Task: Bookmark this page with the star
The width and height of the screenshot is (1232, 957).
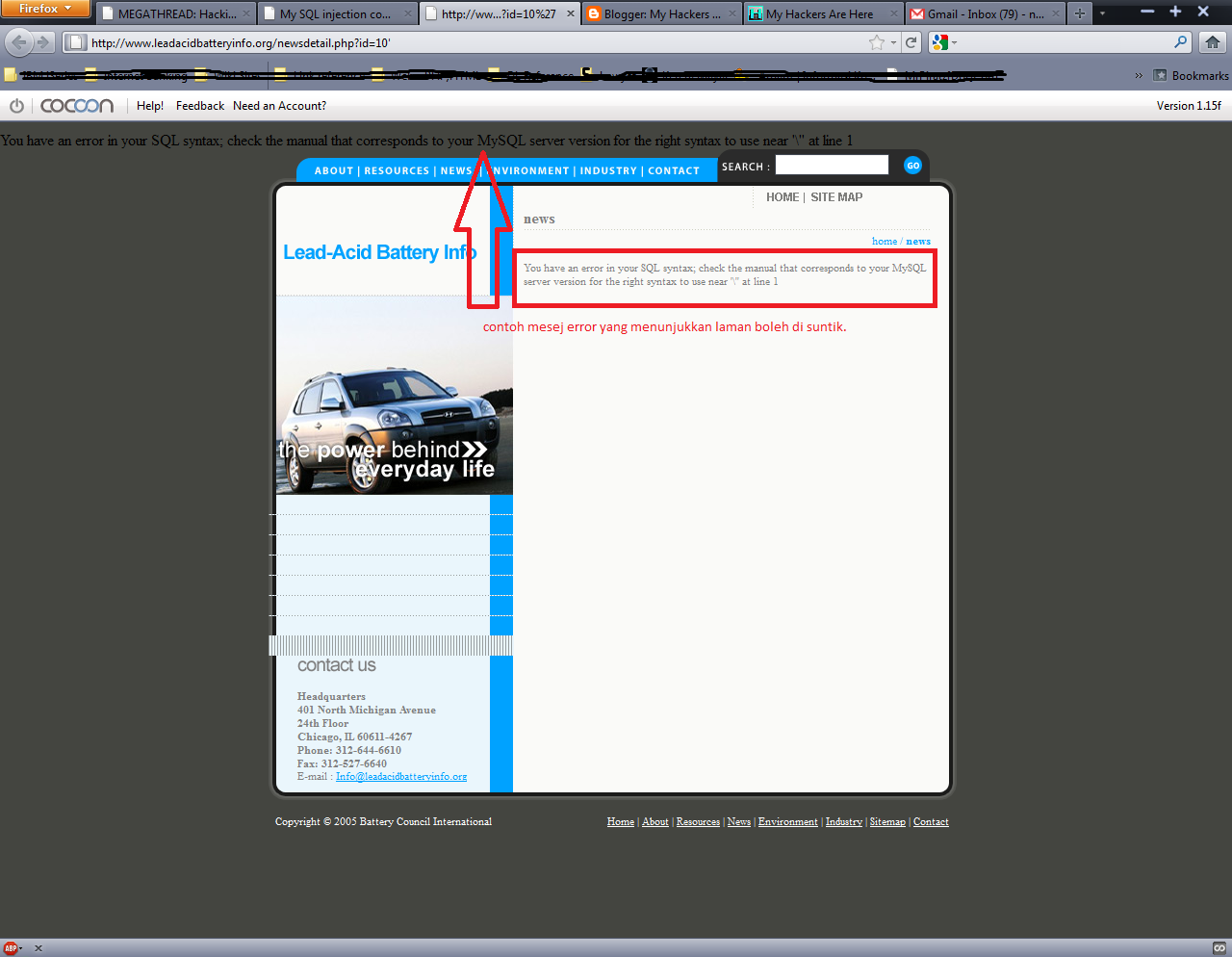Action: coord(876,42)
